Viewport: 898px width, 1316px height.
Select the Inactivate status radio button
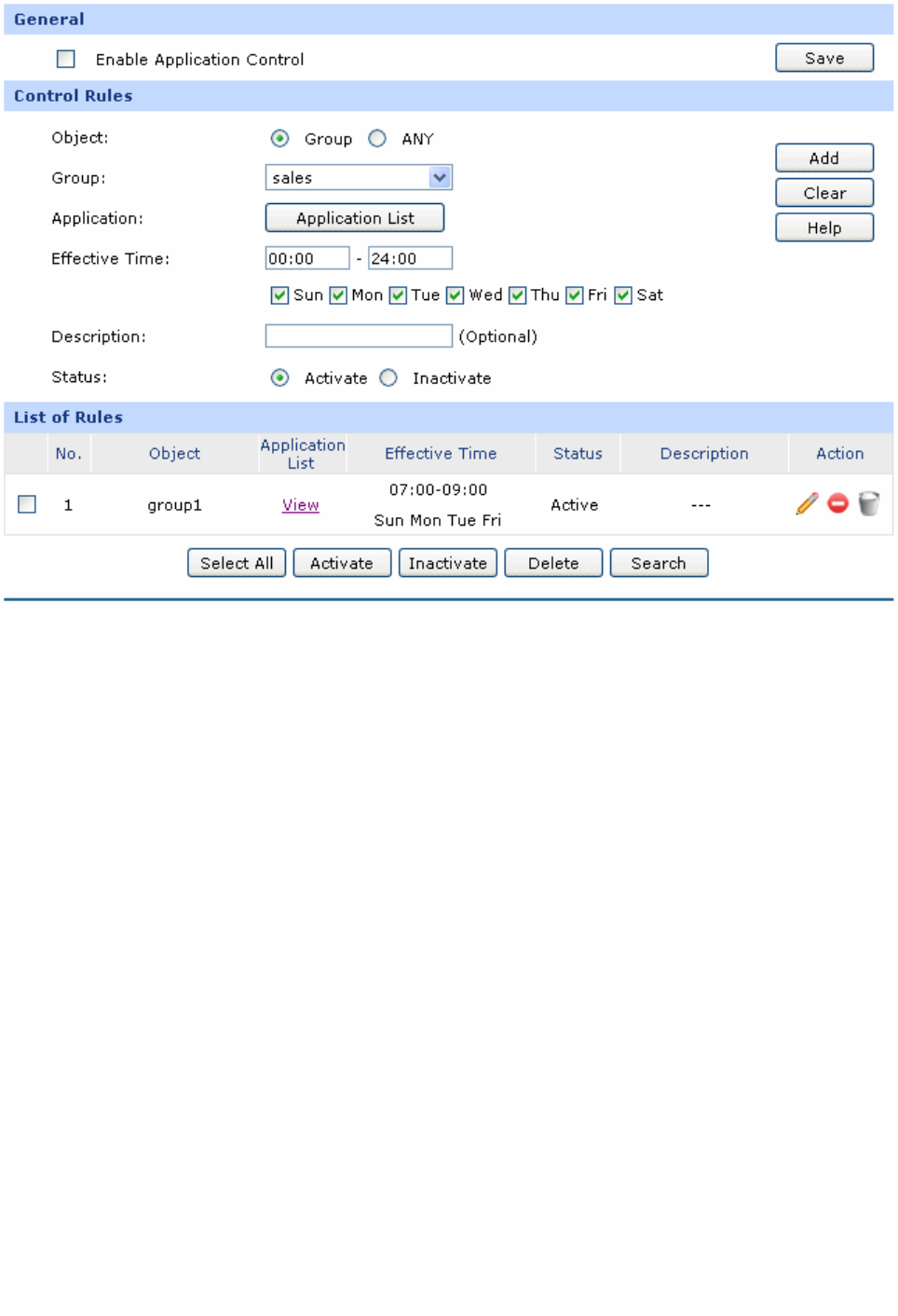coord(388,377)
